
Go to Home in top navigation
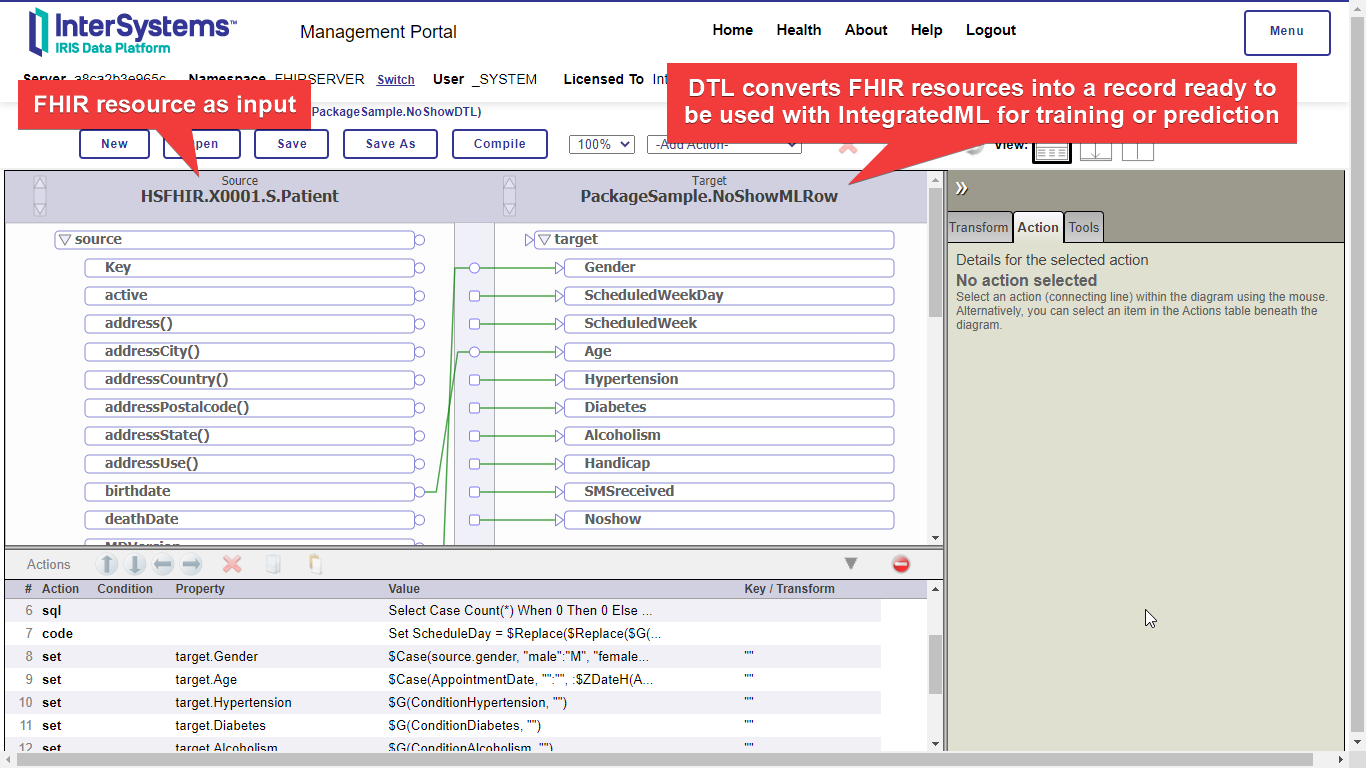733,30
